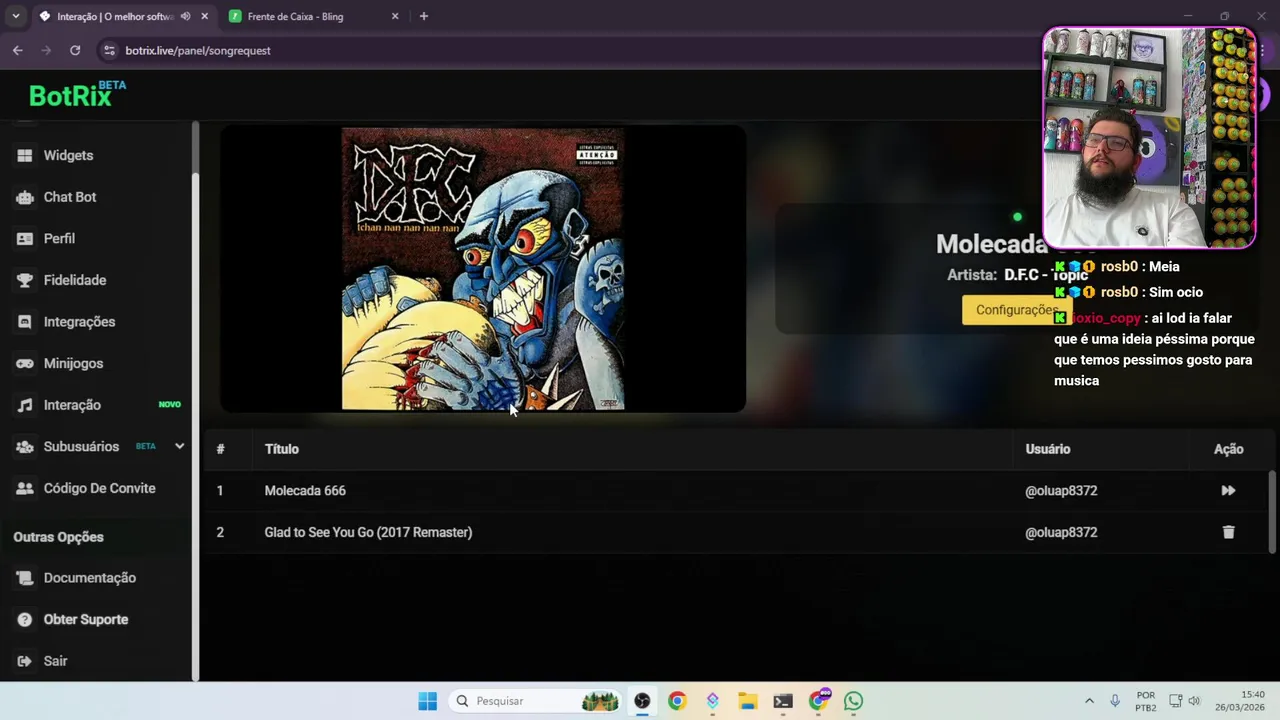Viewport: 1280px width, 720px height.
Task: Close the Interação browser tab
Action: tap(205, 16)
